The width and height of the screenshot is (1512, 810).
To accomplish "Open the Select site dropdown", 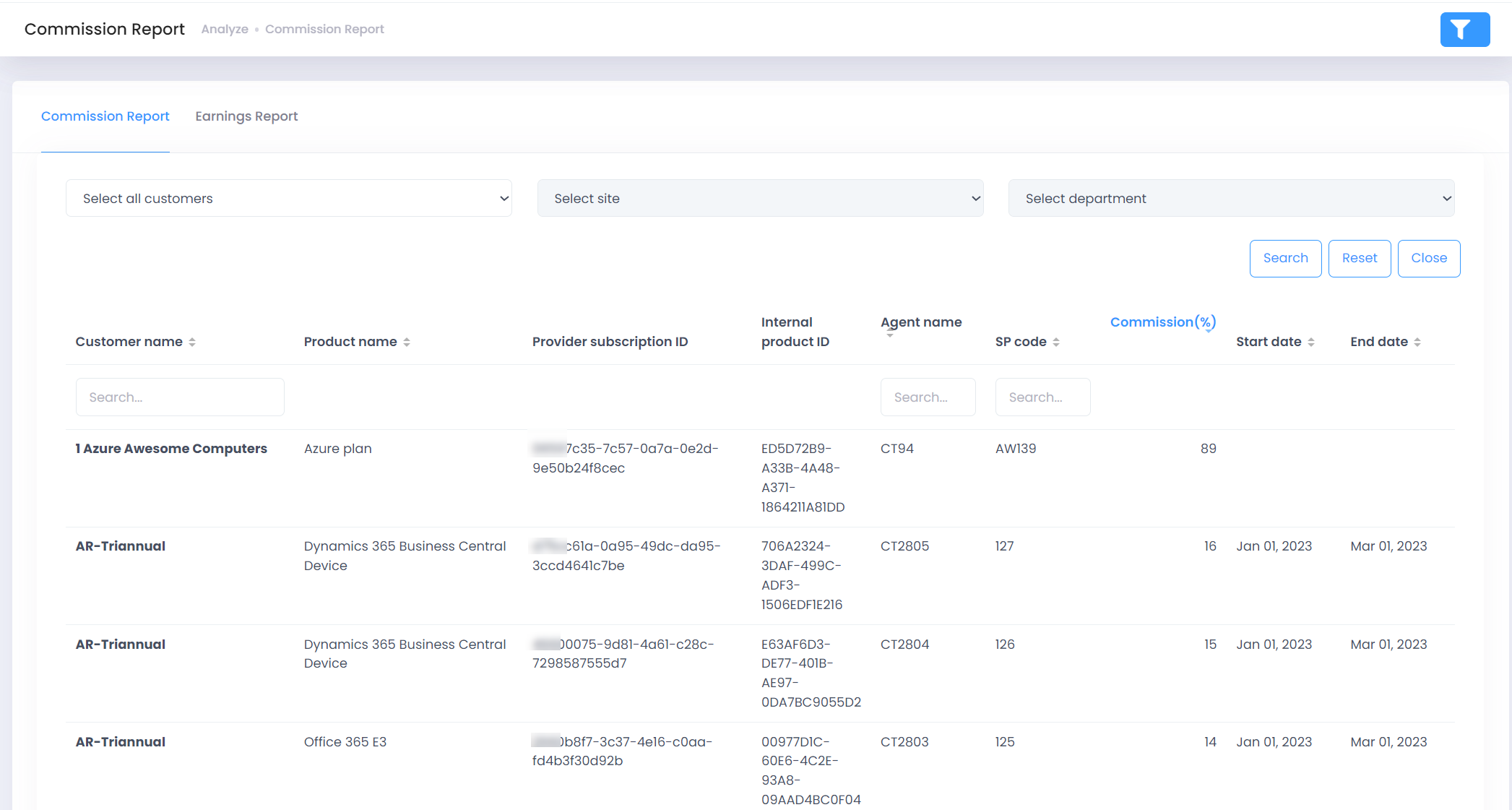I will coord(760,198).
